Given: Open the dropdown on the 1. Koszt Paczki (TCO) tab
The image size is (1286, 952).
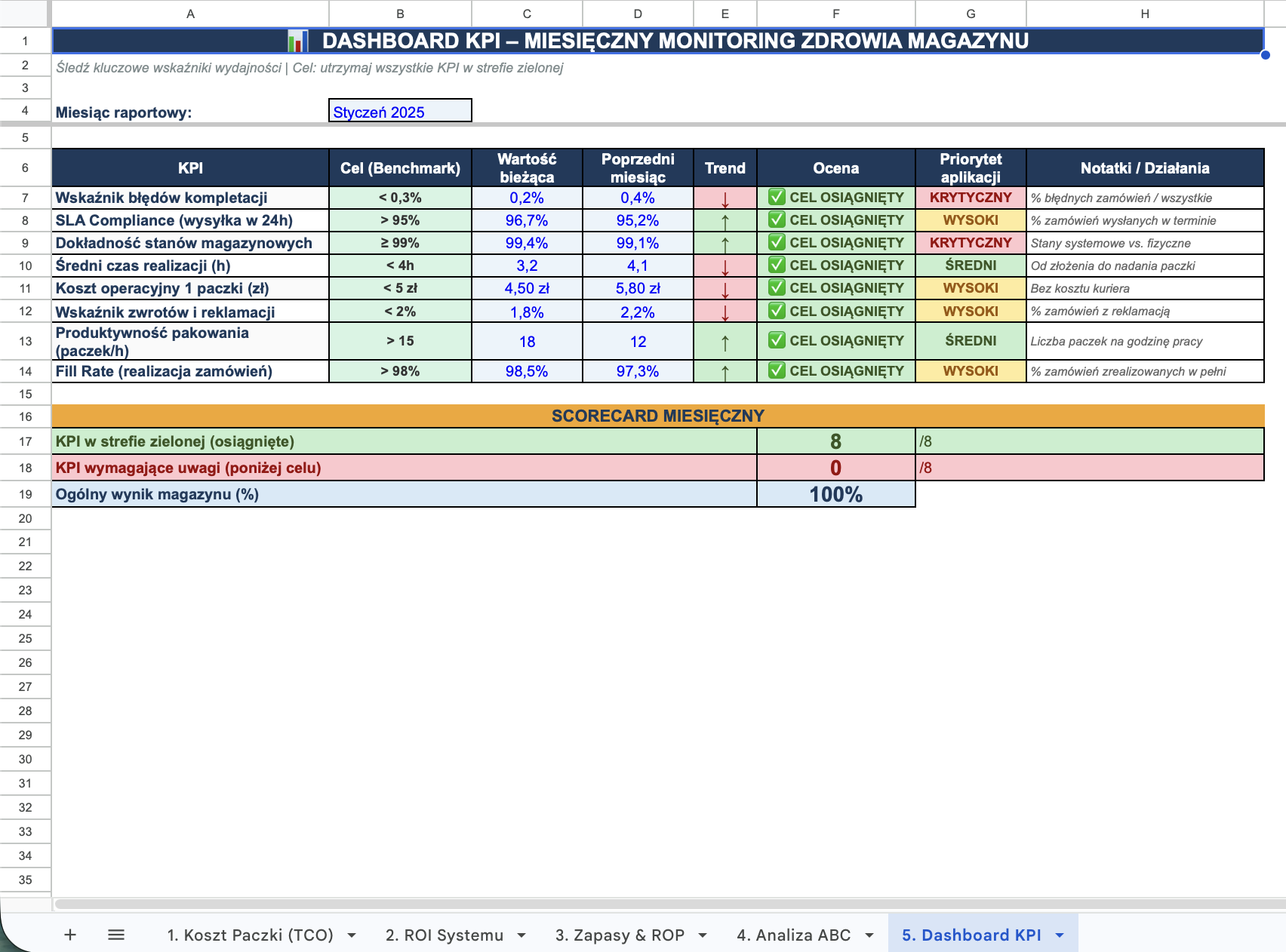Looking at the screenshot, I should [x=351, y=934].
